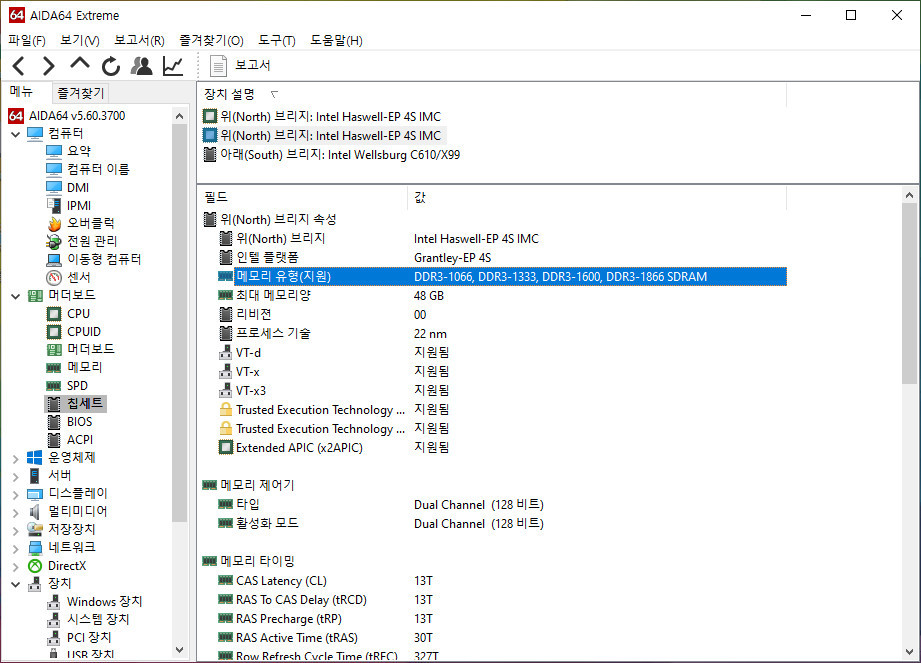Select the ACPI tree item
Screen dimensions: 921x663
pyautogui.click(x=80, y=439)
